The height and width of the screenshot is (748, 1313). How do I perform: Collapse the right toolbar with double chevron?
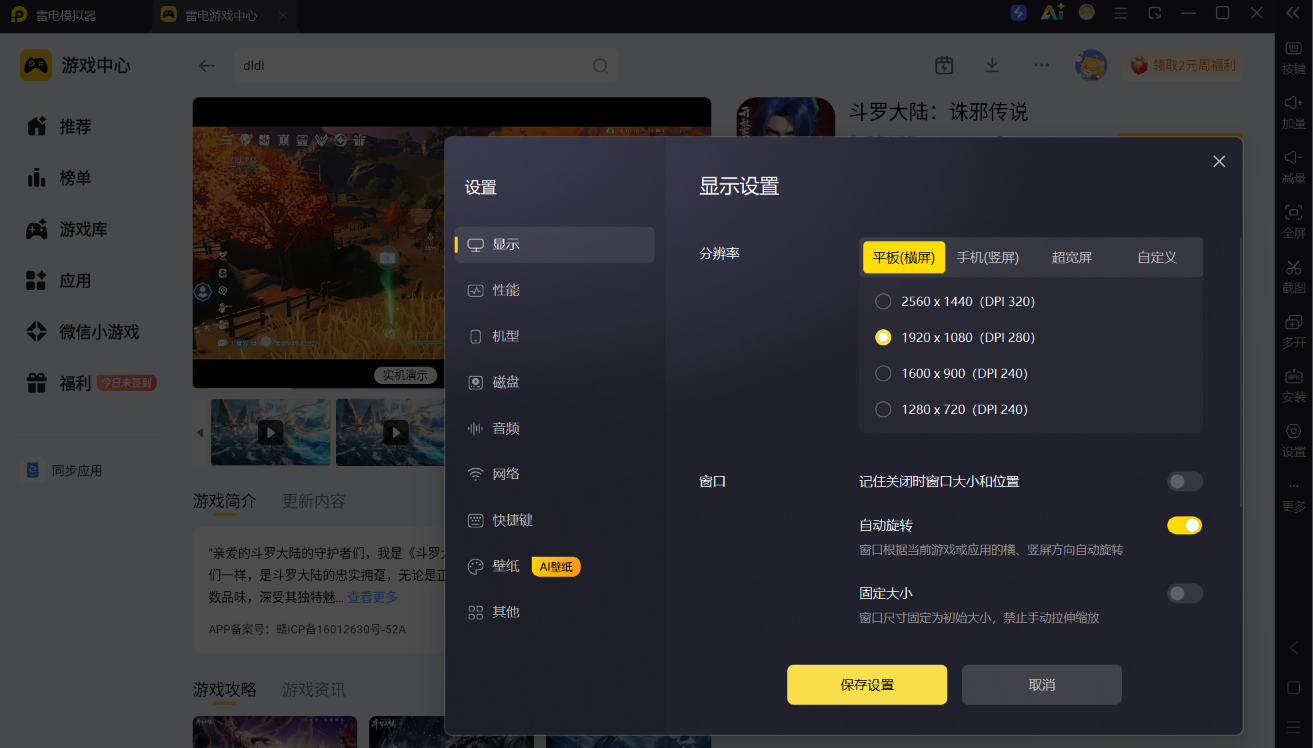pos(1293,13)
